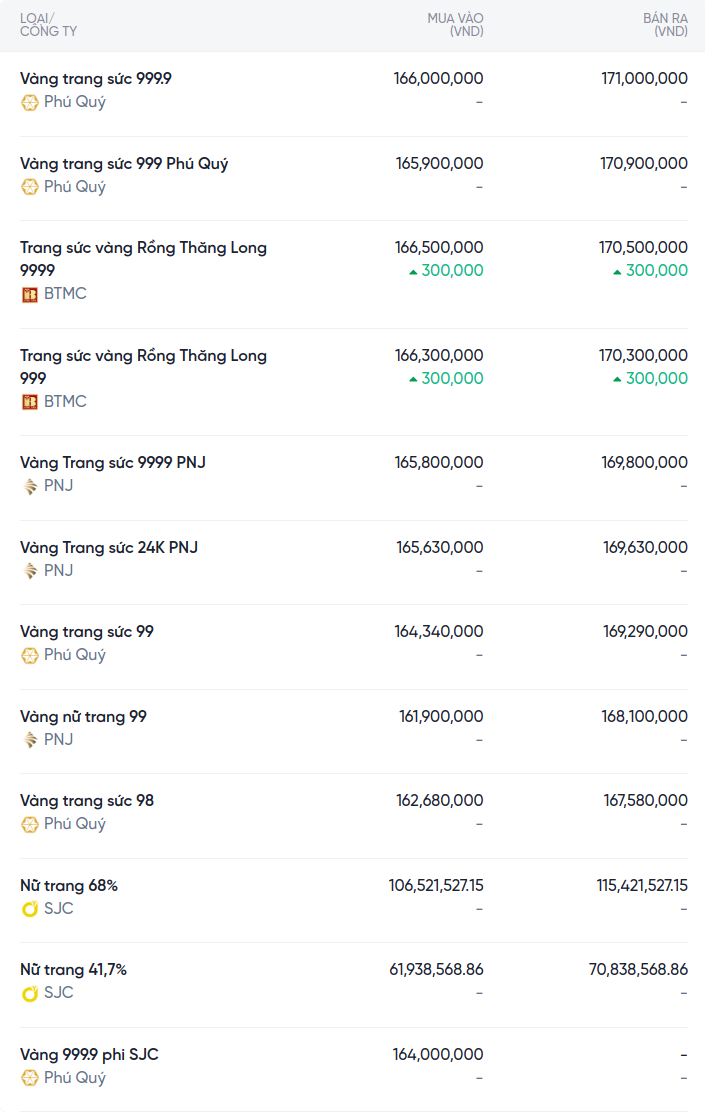Click SJC logo under Nữ trang 41,7%

tap(30, 993)
